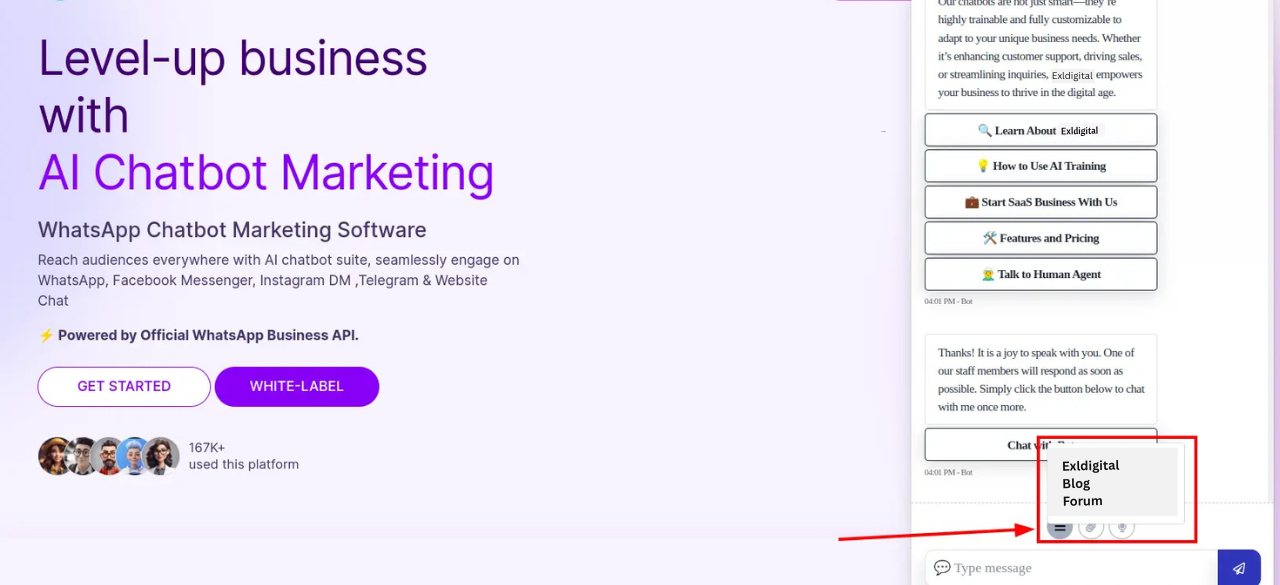This screenshot has height=585, width=1280.
Task: Open Forum from the popup menu
Action: 1082,502
